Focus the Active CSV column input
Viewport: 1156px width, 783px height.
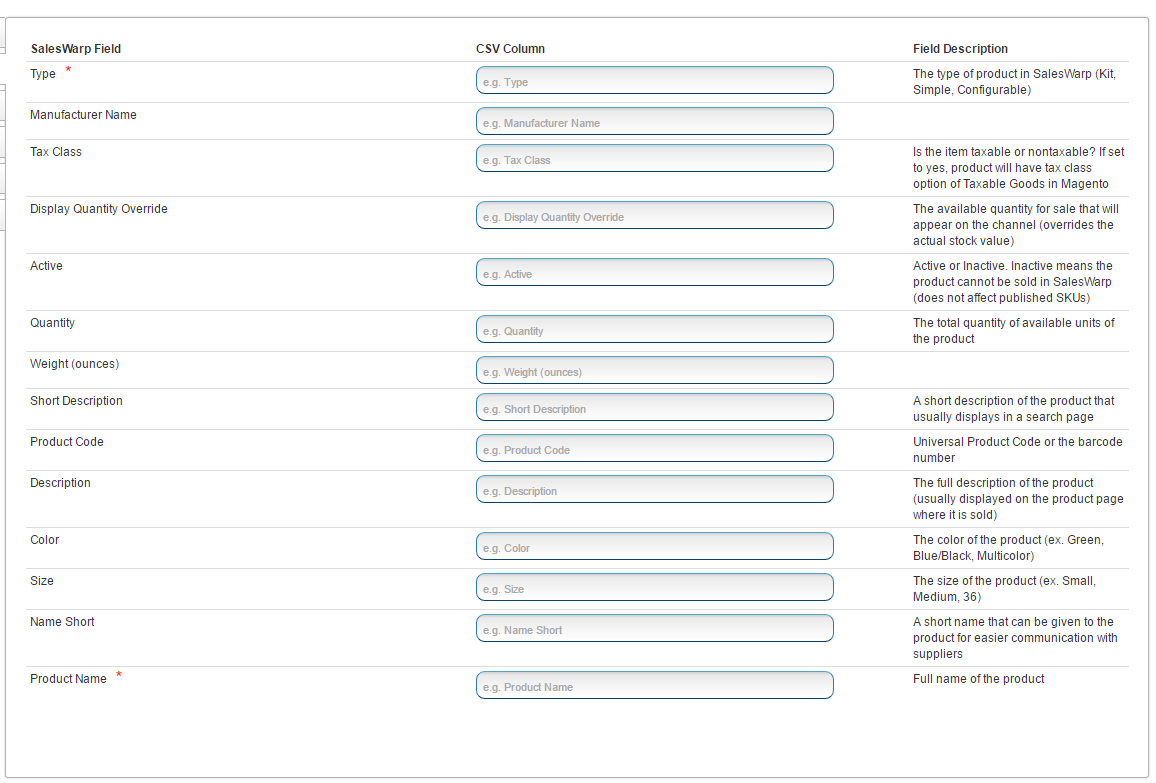click(654, 273)
